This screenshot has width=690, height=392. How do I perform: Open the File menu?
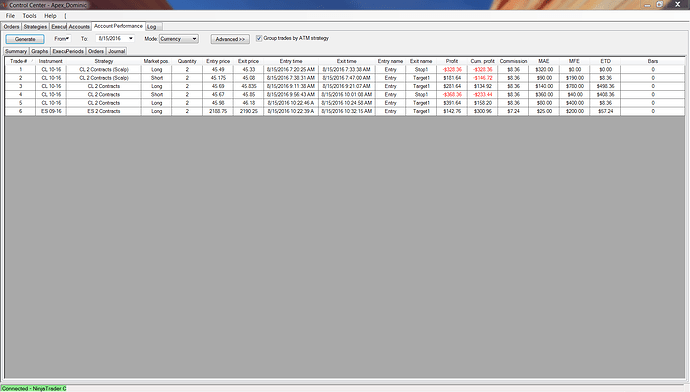coord(10,16)
